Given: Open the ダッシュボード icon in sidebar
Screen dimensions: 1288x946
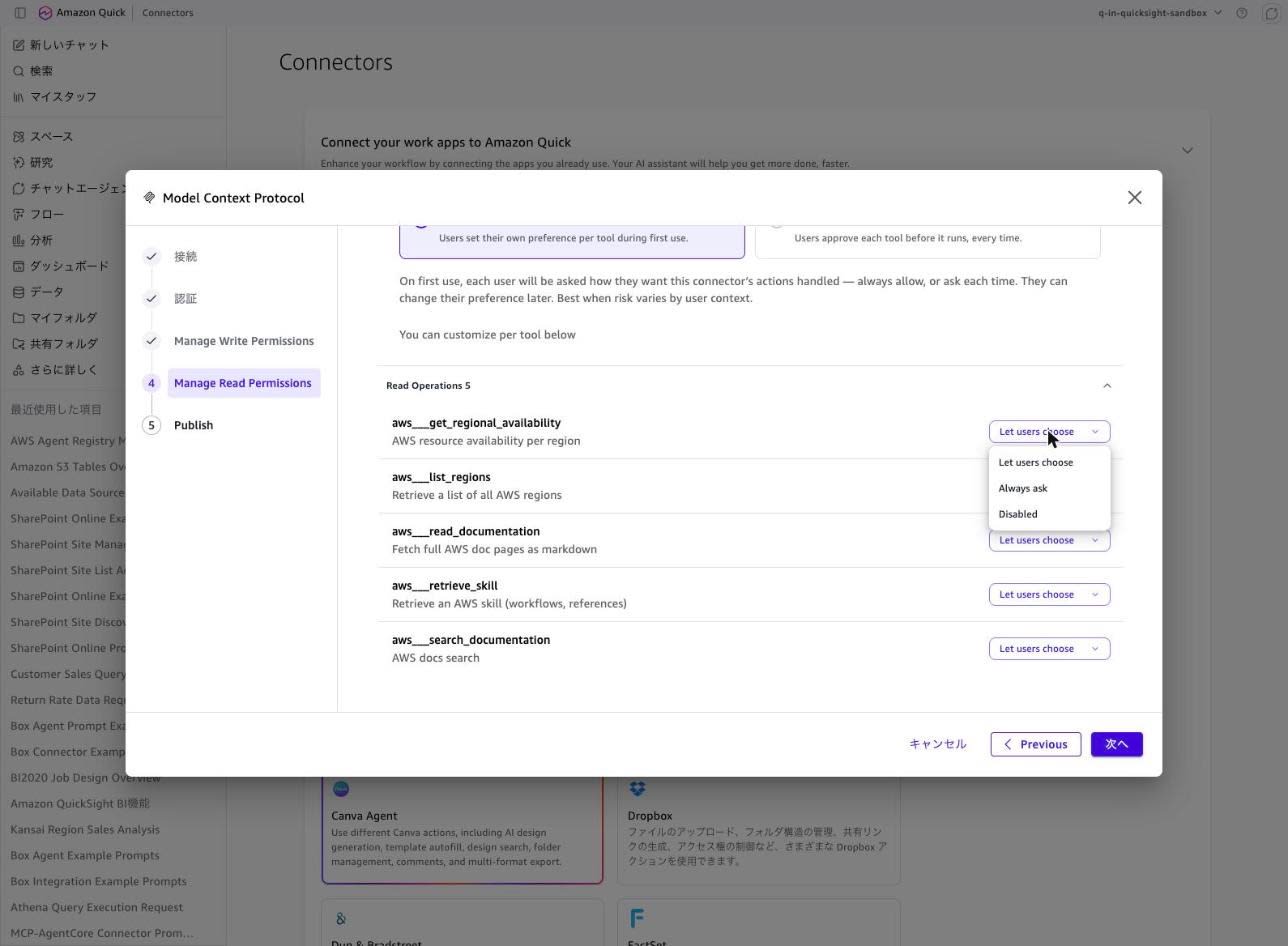Looking at the screenshot, I should [18, 267].
